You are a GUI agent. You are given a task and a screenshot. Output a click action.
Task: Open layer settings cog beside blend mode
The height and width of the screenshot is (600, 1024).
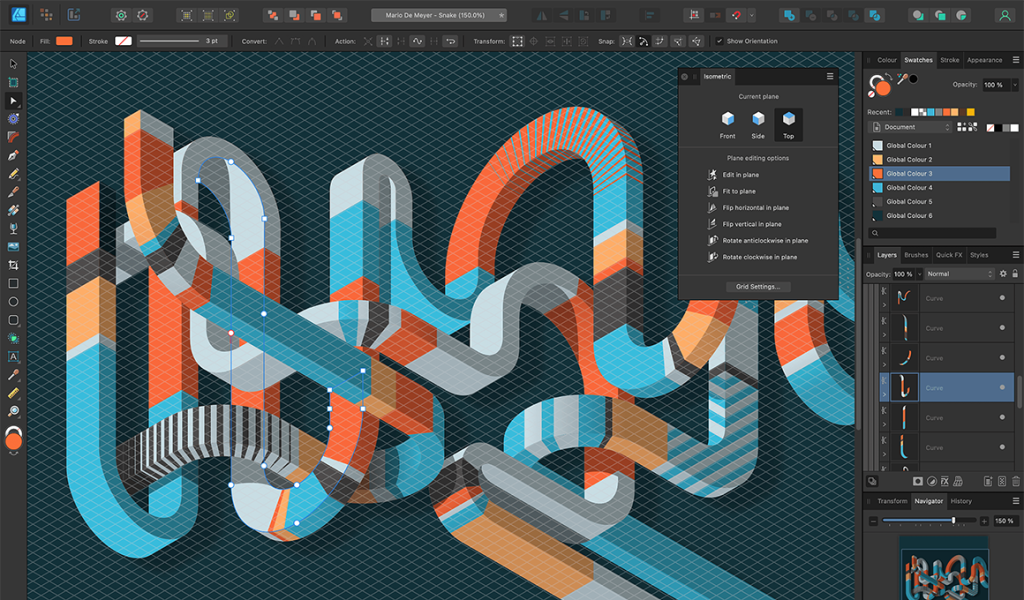(x=1003, y=274)
